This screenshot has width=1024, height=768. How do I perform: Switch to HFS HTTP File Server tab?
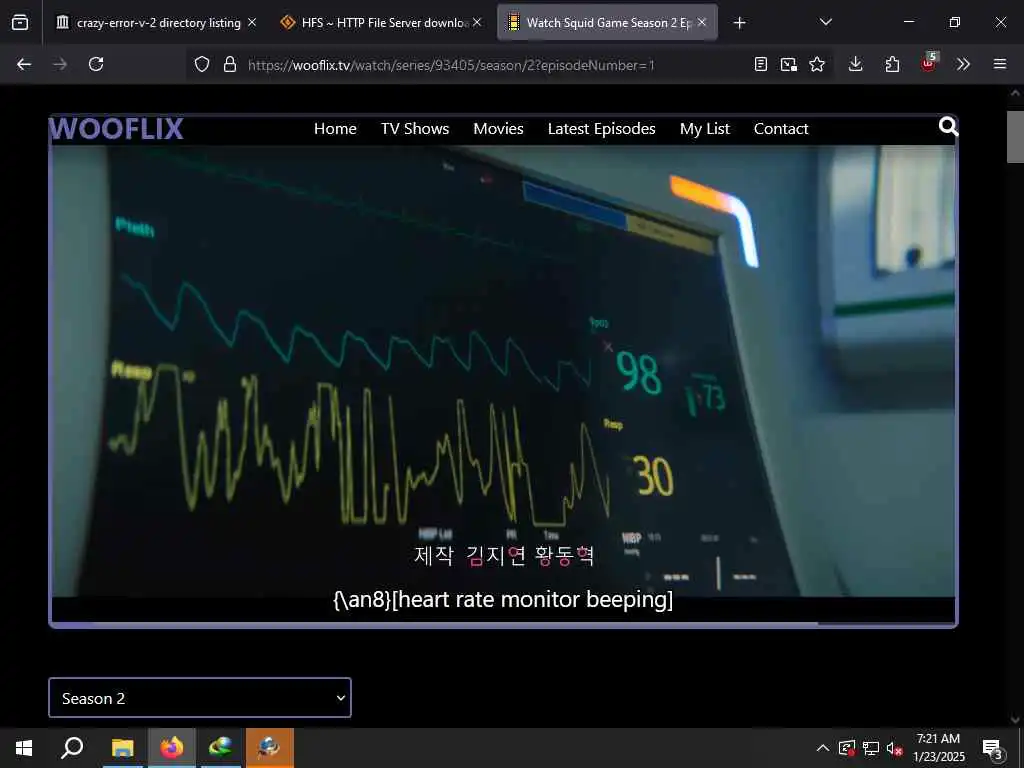[x=381, y=23]
